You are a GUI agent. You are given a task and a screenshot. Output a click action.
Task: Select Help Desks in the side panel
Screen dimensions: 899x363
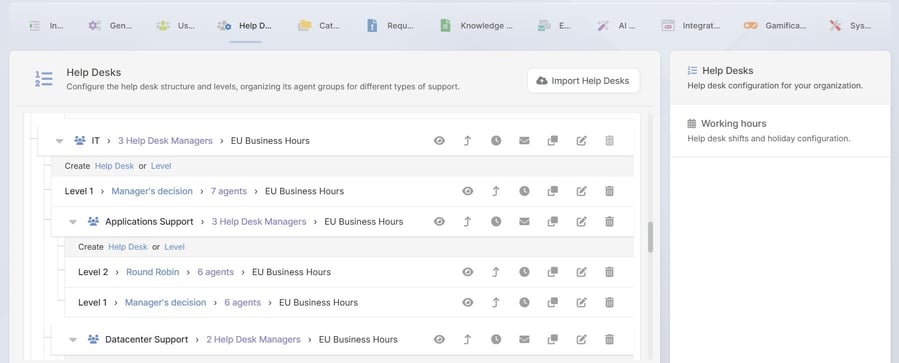tap(780, 78)
